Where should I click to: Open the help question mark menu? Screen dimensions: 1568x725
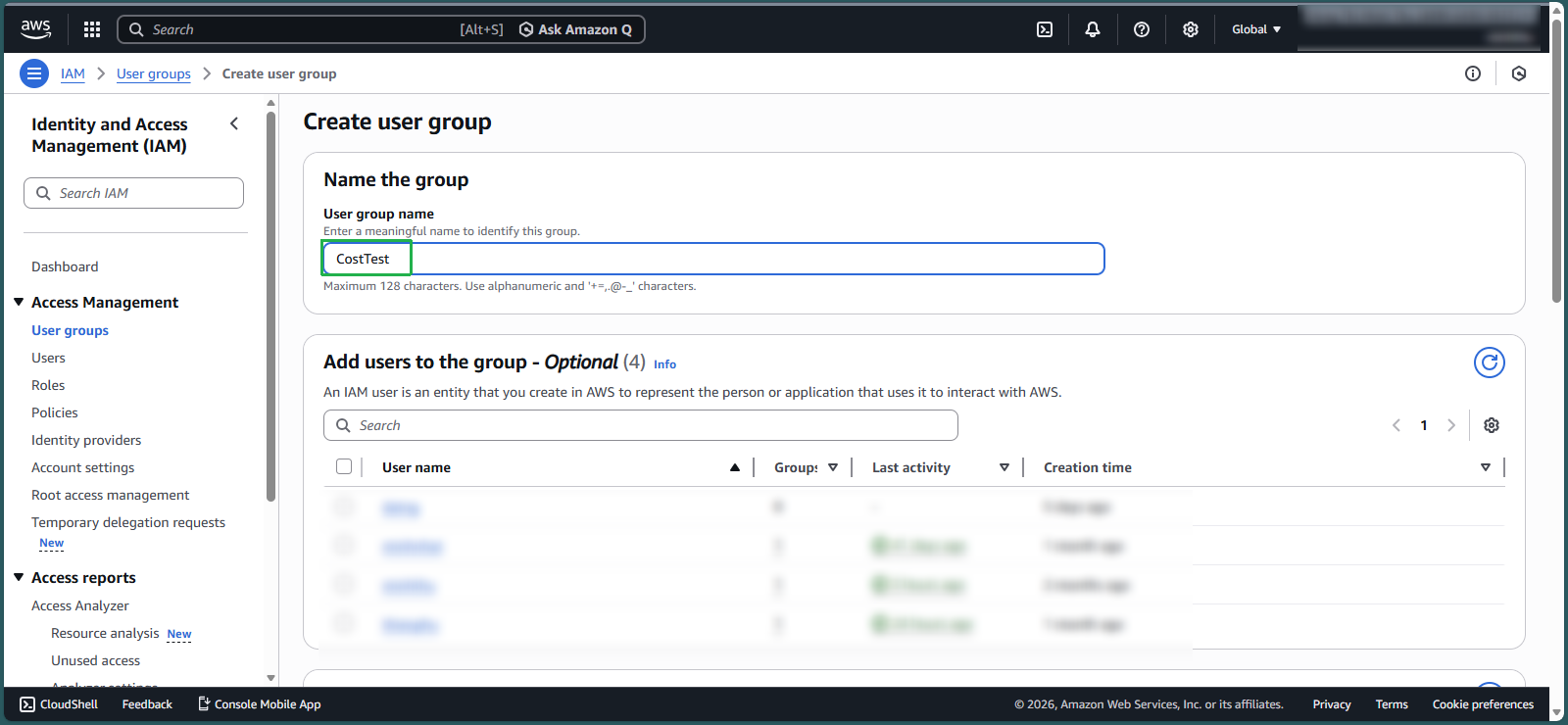1142,29
